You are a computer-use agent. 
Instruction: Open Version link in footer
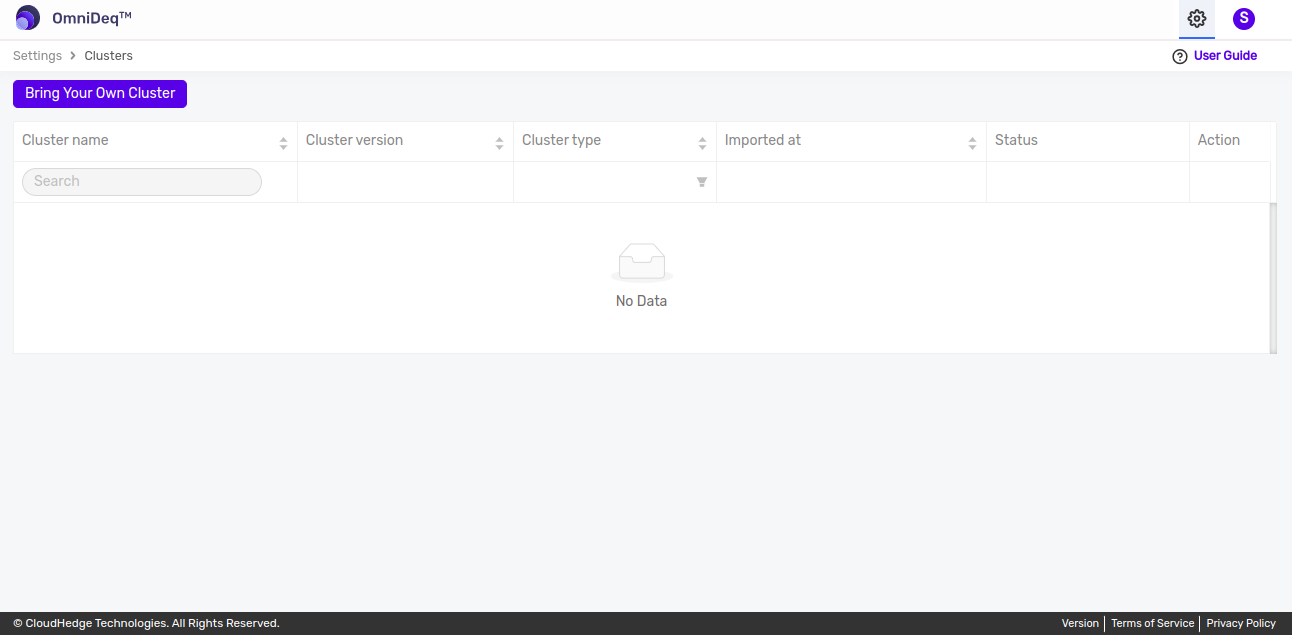(x=1080, y=623)
